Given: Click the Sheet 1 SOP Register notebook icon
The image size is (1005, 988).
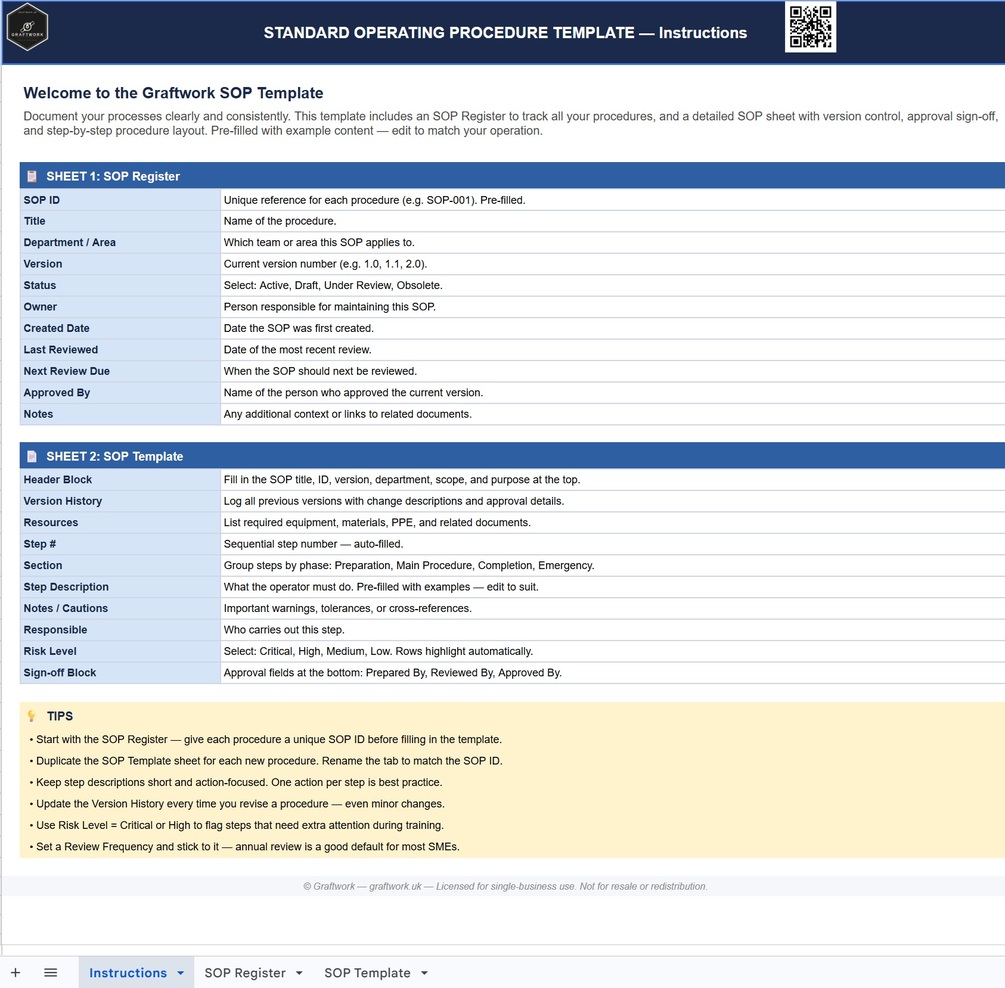Looking at the screenshot, I should (31, 176).
